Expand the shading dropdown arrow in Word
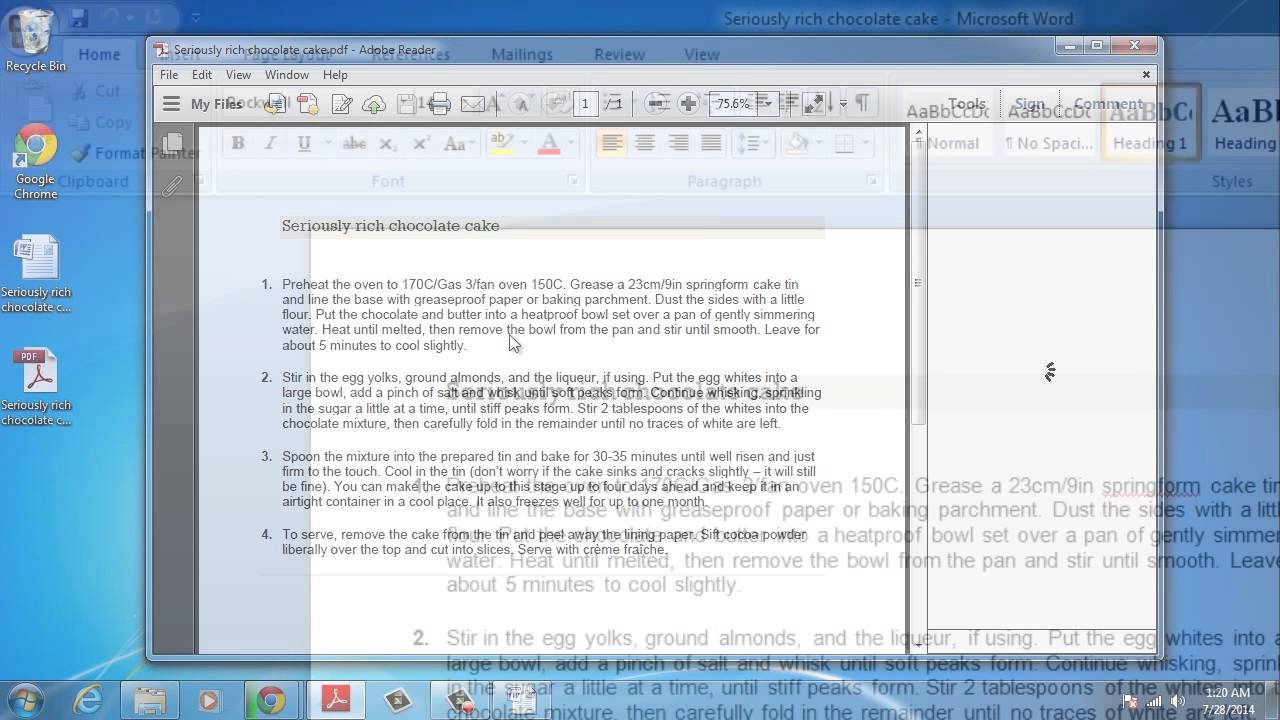The width and height of the screenshot is (1280, 720). (817, 144)
